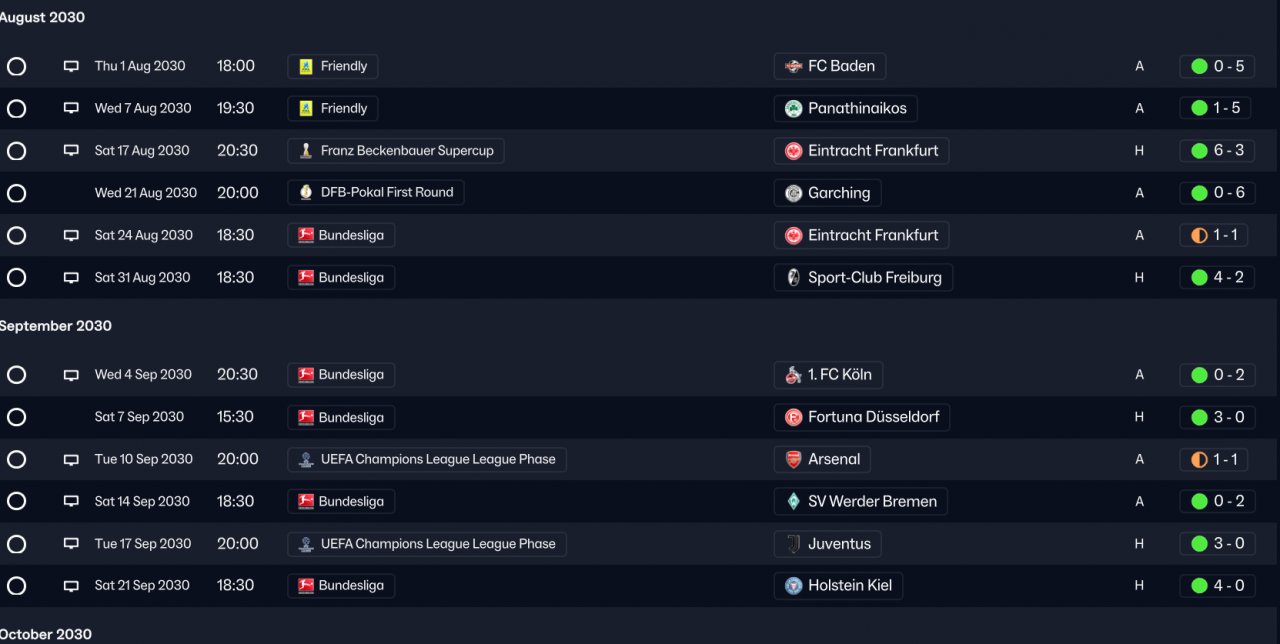The height and width of the screenshot is (644, 1280).
Task: Open the 6 - 3 result against Frankfurt
Action: 1218,151
